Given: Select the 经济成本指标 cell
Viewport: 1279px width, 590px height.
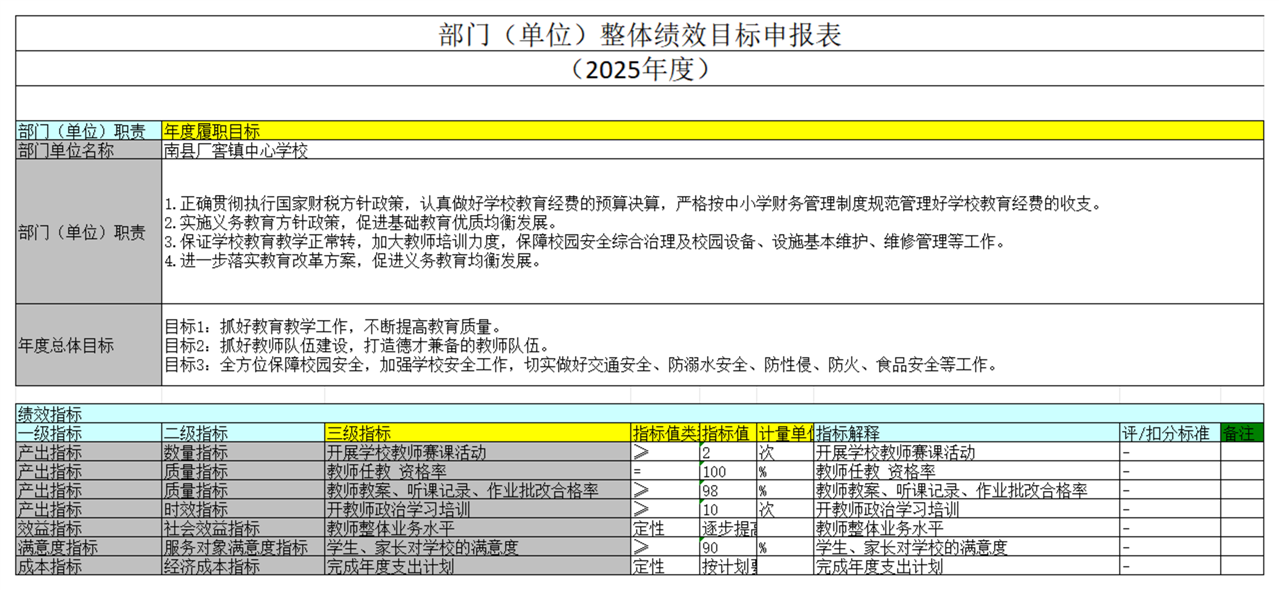Looking at the screenshot, I should [x=243, y=566].
